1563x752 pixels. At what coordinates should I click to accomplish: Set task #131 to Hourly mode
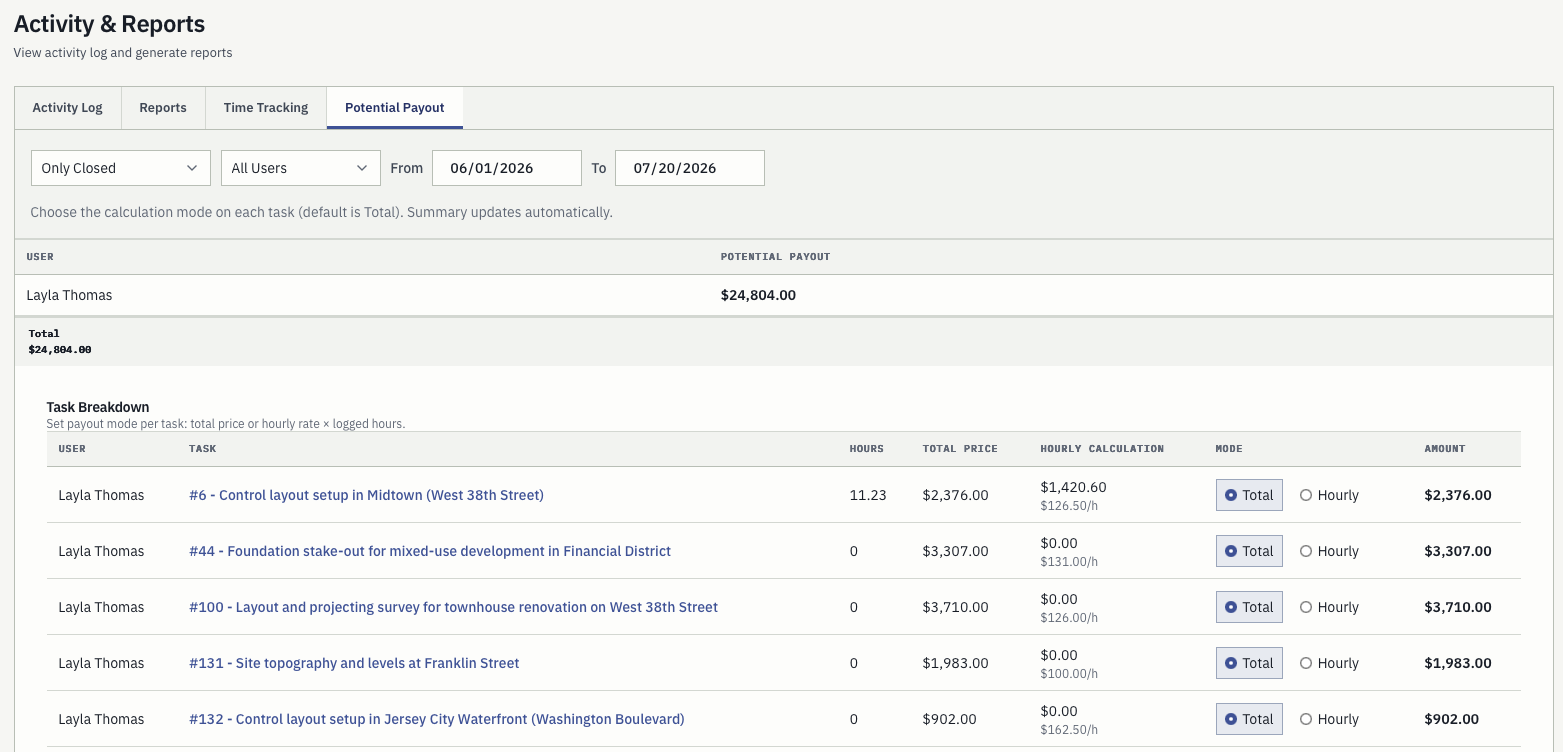pyautogui.click(x=1329, y=663)
